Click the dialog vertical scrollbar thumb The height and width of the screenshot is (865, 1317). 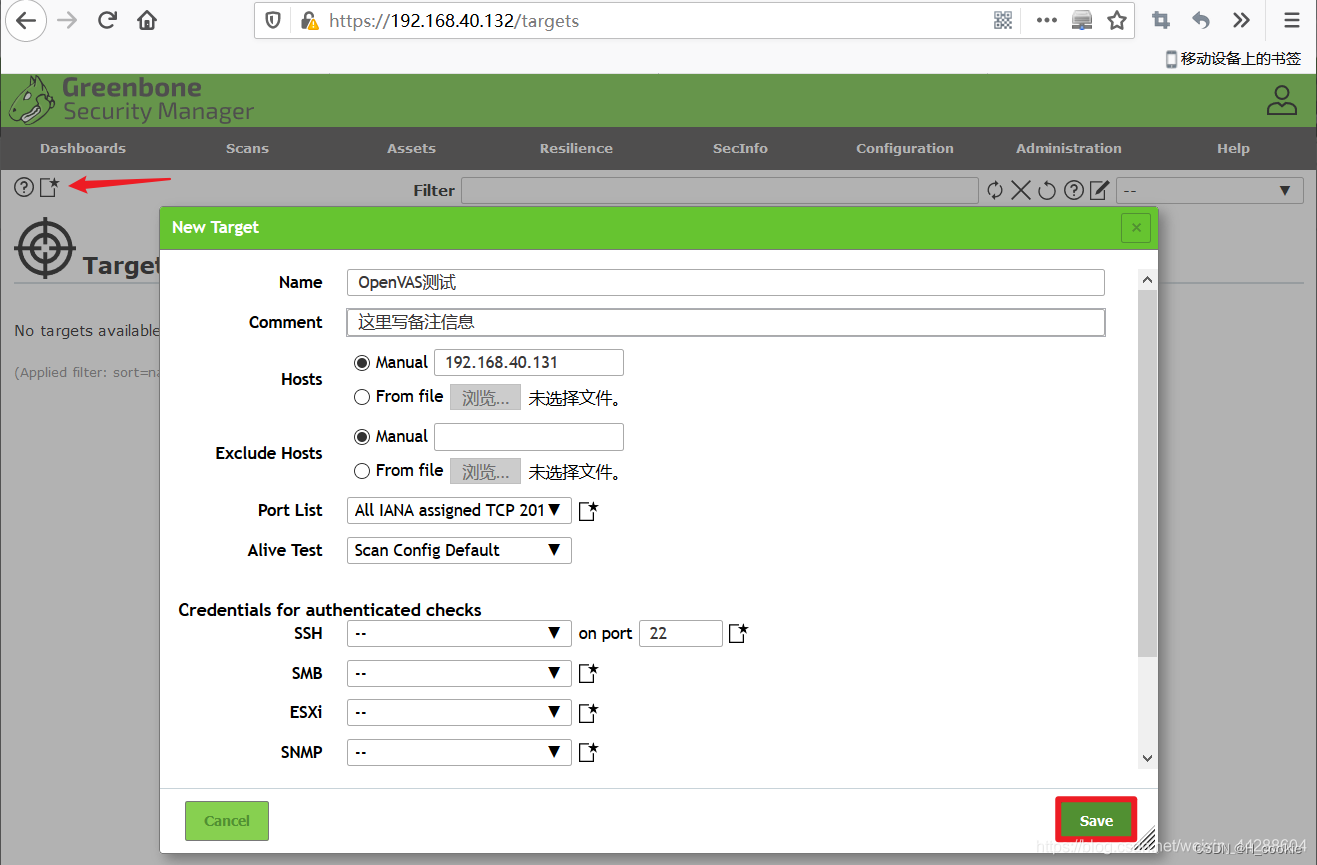[1147, 473]
